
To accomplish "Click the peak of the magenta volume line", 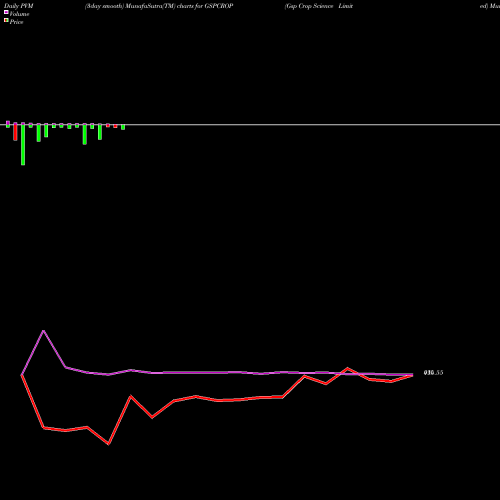I will click(x=44, y=331).
